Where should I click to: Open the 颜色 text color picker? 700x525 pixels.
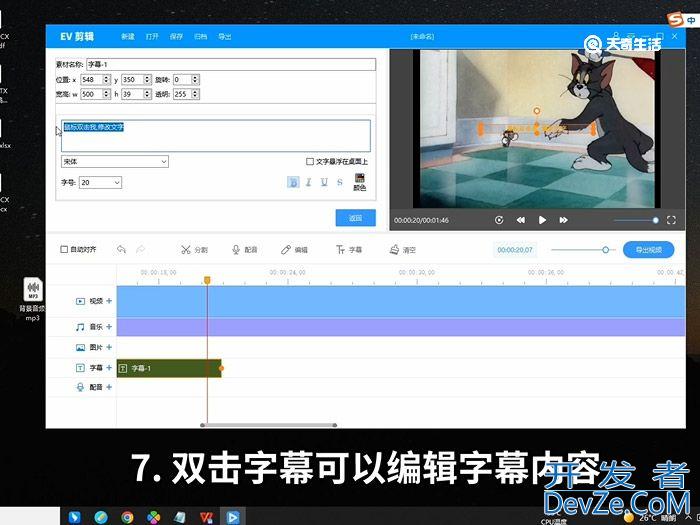pos(359,182)
